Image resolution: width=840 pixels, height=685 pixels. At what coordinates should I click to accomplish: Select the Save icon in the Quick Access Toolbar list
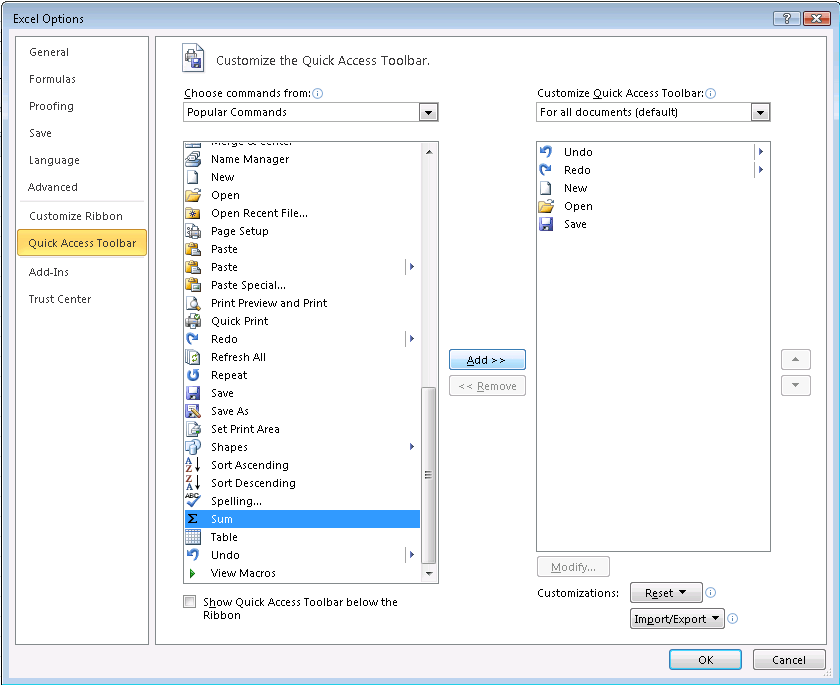pos(546,224)
